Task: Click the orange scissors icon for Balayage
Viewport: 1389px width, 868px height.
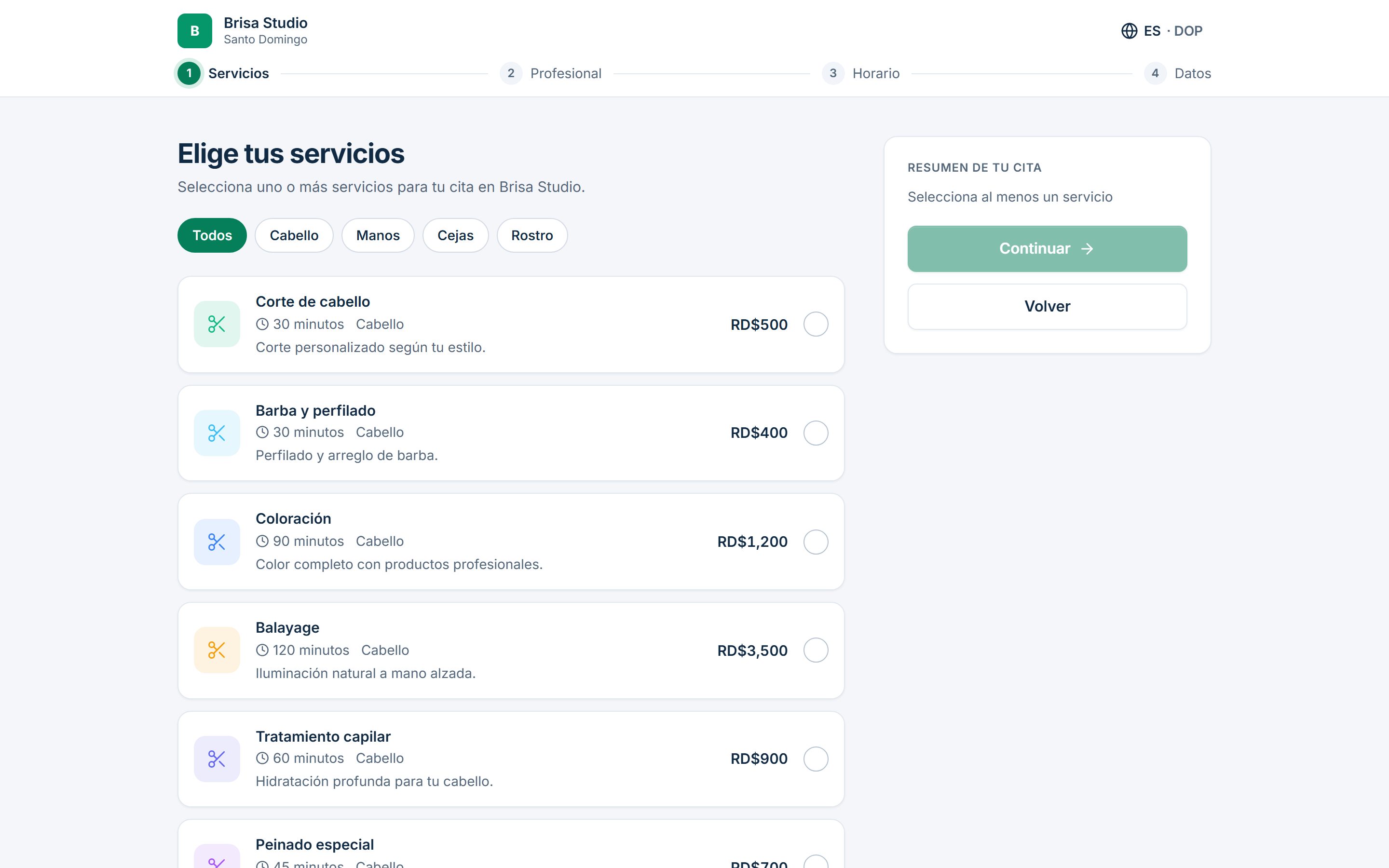Action: point(217,650)
